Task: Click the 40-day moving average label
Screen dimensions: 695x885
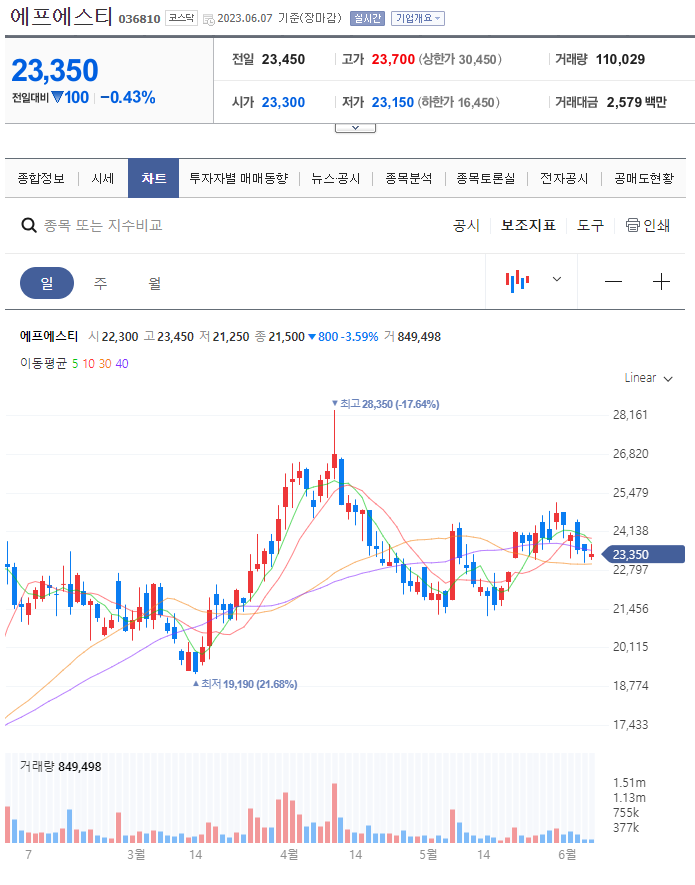Action: [122, 364]
